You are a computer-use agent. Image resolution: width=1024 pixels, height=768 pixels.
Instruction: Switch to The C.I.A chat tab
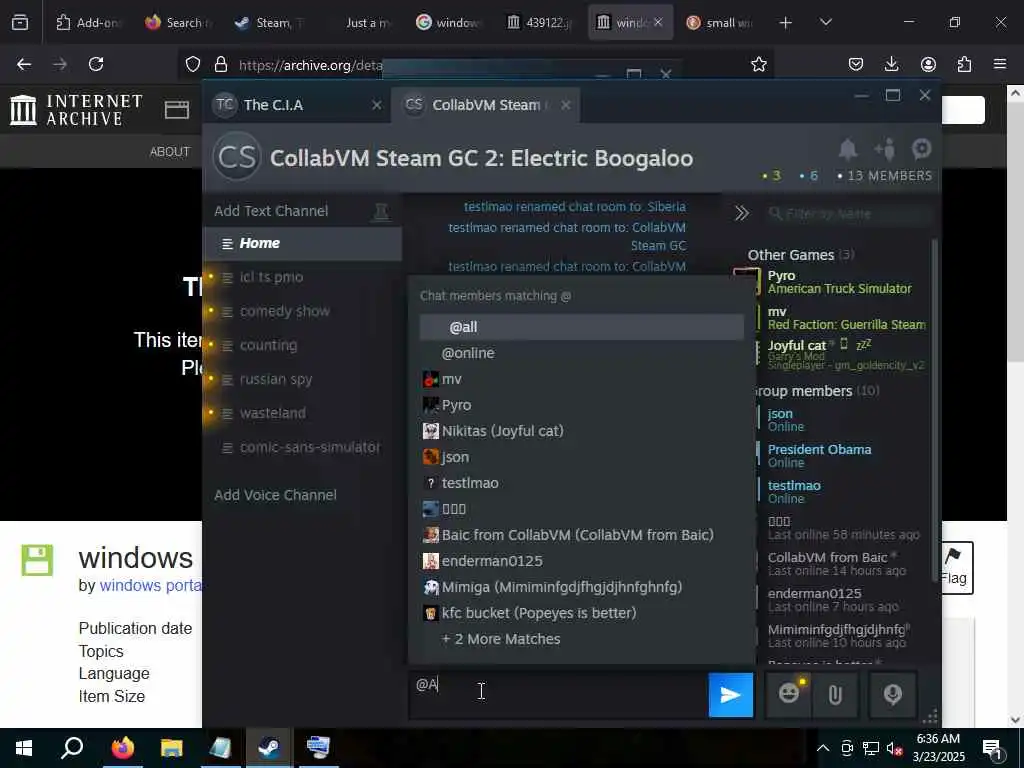coord(297,105)
